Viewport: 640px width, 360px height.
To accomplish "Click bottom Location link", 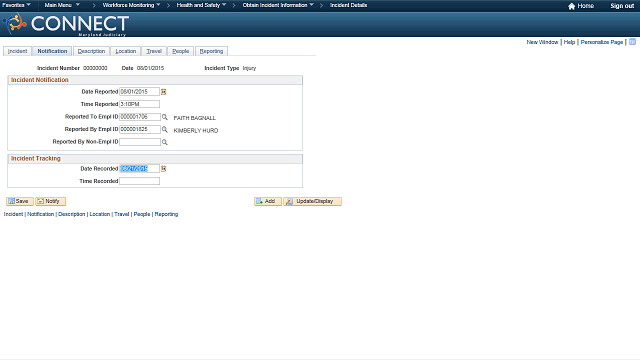I will (x=100, y=214).
